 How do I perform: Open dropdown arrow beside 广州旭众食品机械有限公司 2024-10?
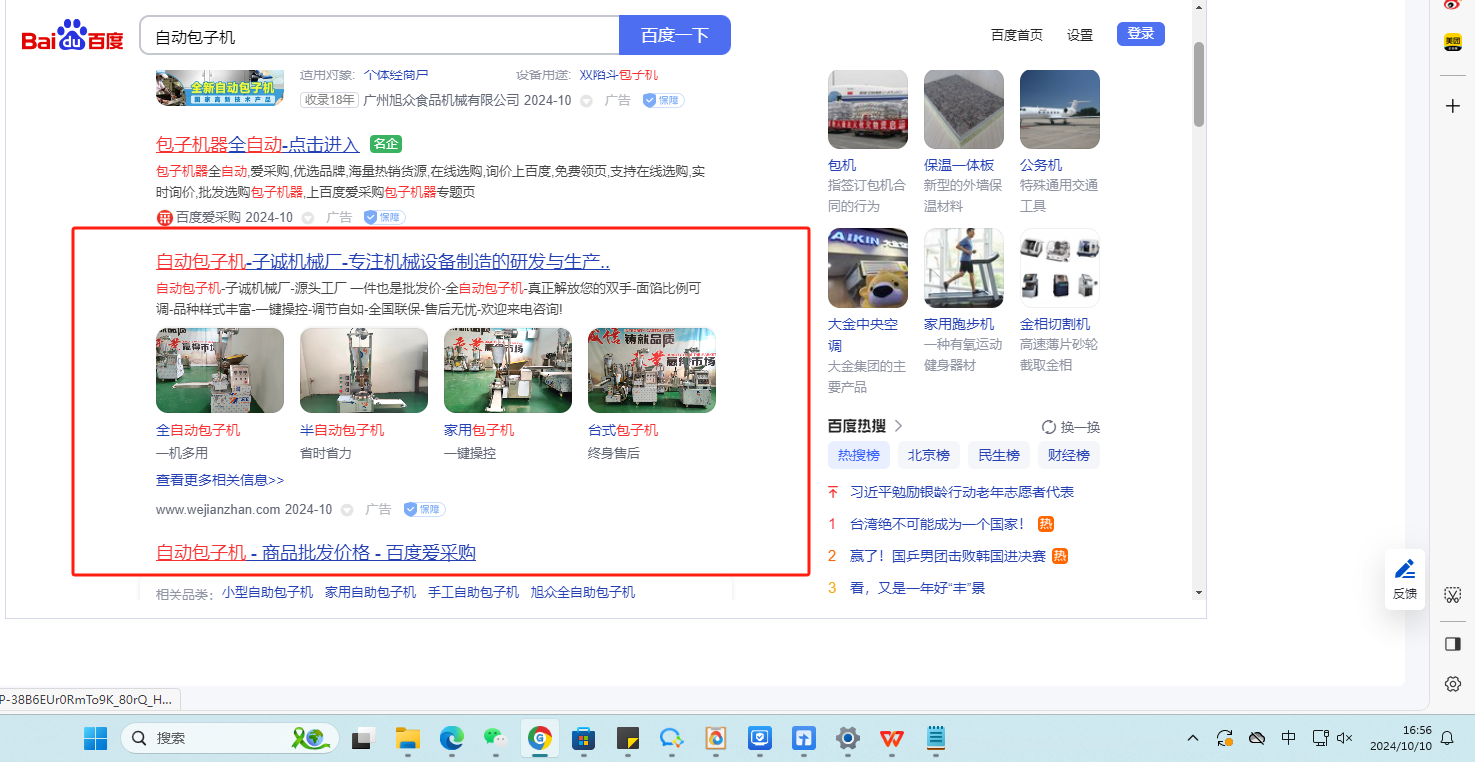coord(586,101)
